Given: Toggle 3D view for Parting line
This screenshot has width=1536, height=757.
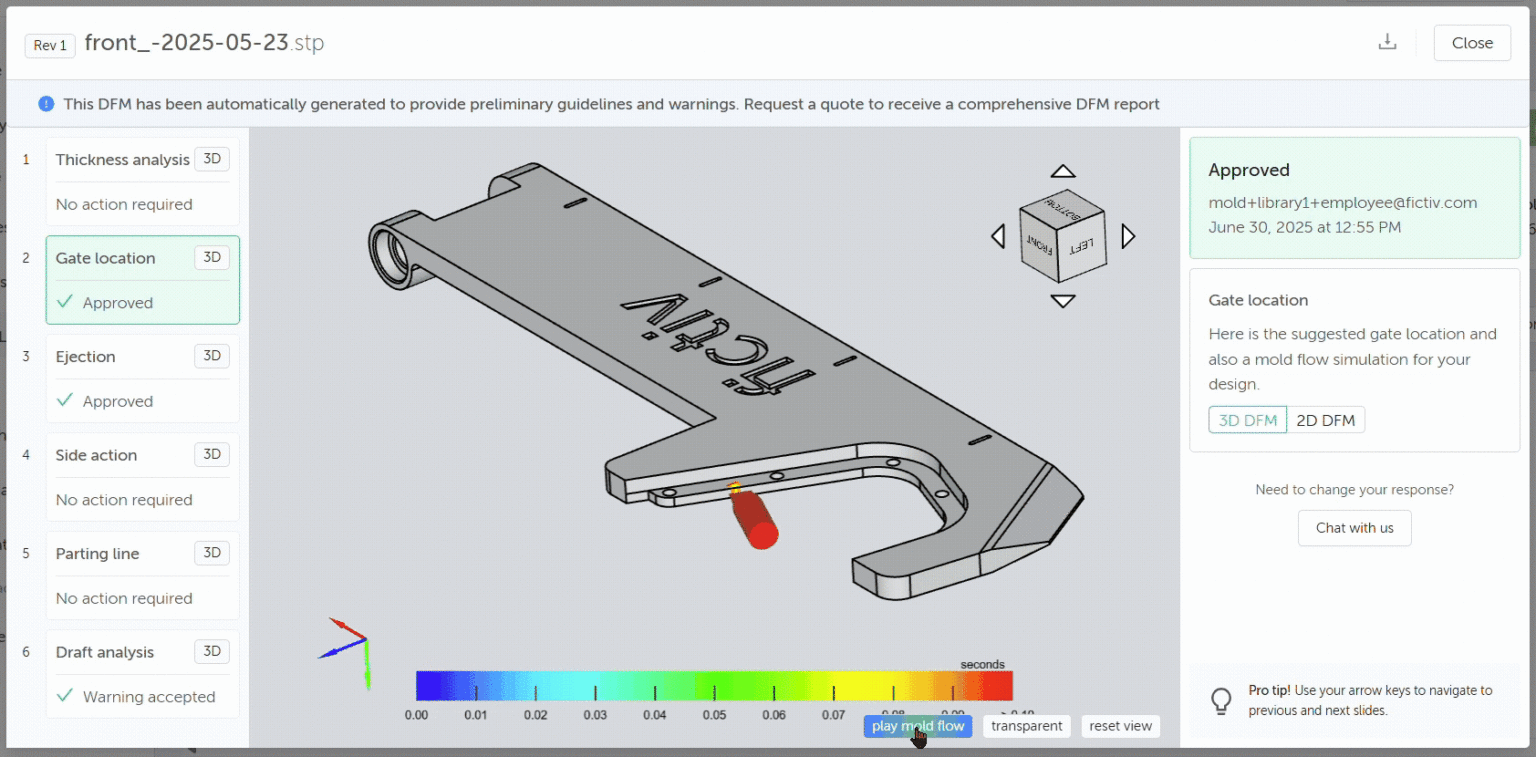Looking at the screenshot, I should pyautogui.click(x=211, y=553).
